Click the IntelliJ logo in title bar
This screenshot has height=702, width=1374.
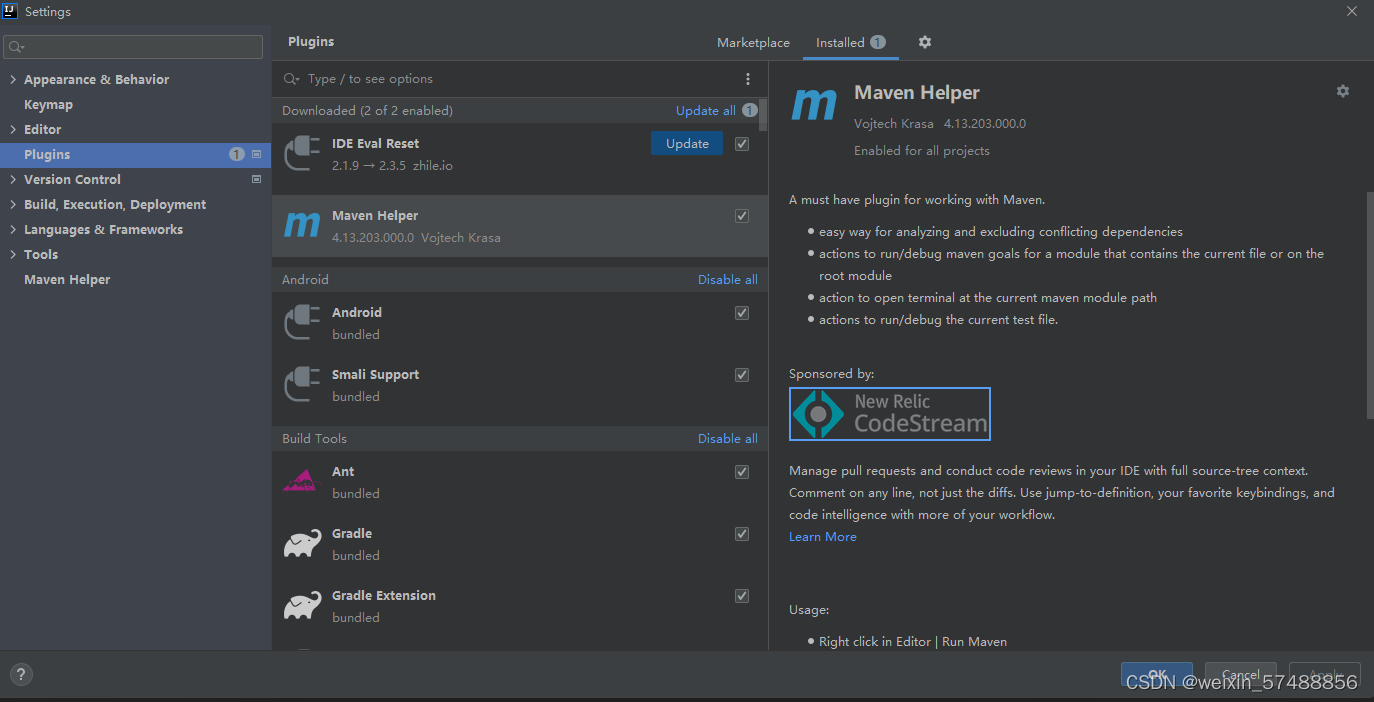(x=11, y=11)
